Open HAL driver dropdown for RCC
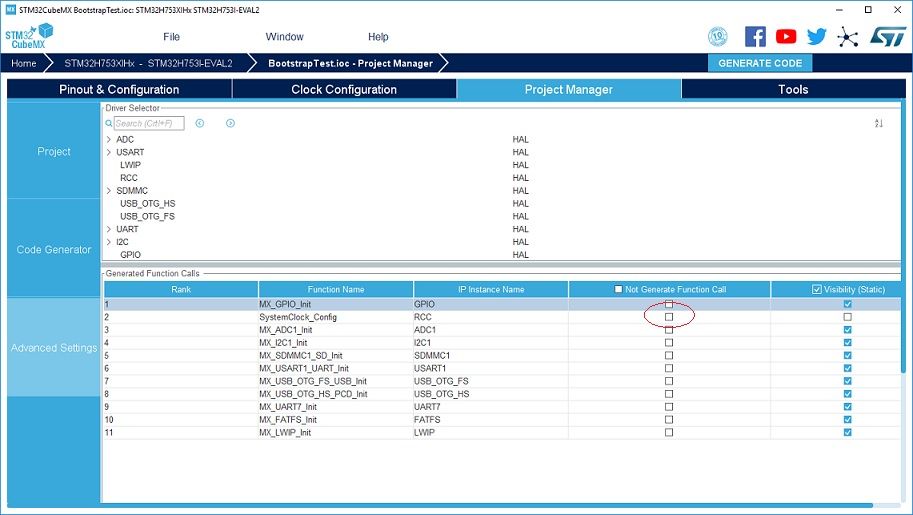The height and width of the screenshot is (515, 913). (x=521, y=178)
